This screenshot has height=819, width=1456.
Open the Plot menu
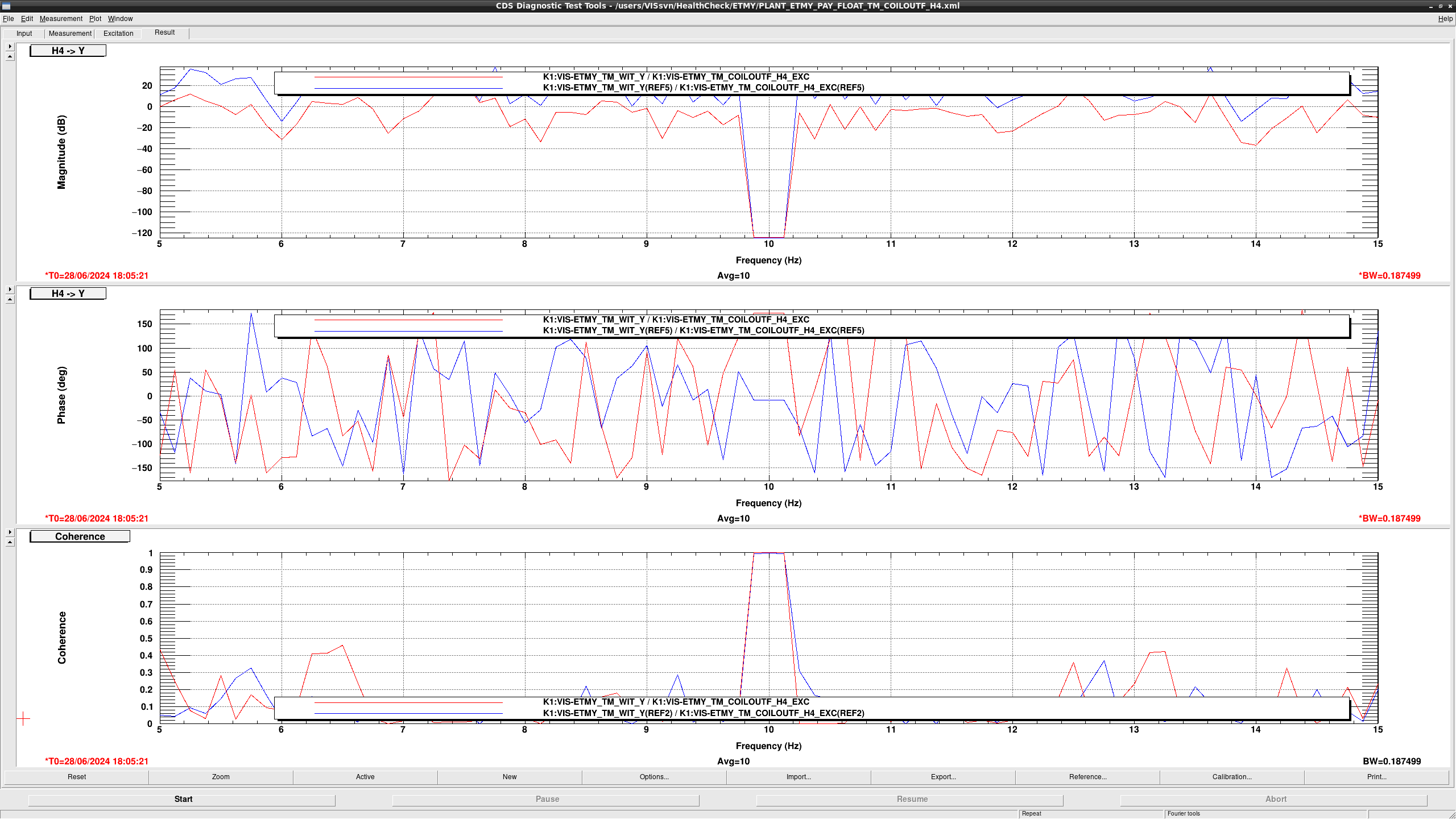[x=95, y=19]
